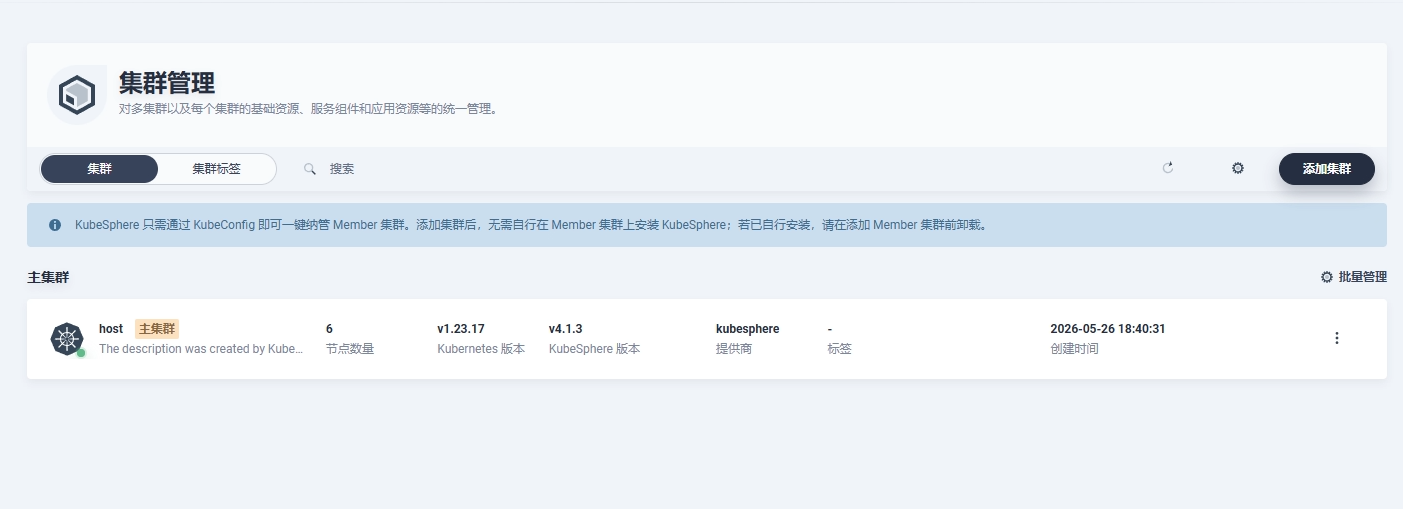This screenshot has height=509, width=1403.
Task: Click the creation time 2026-05-26 18:40:31
Action: coord(1108,329)
